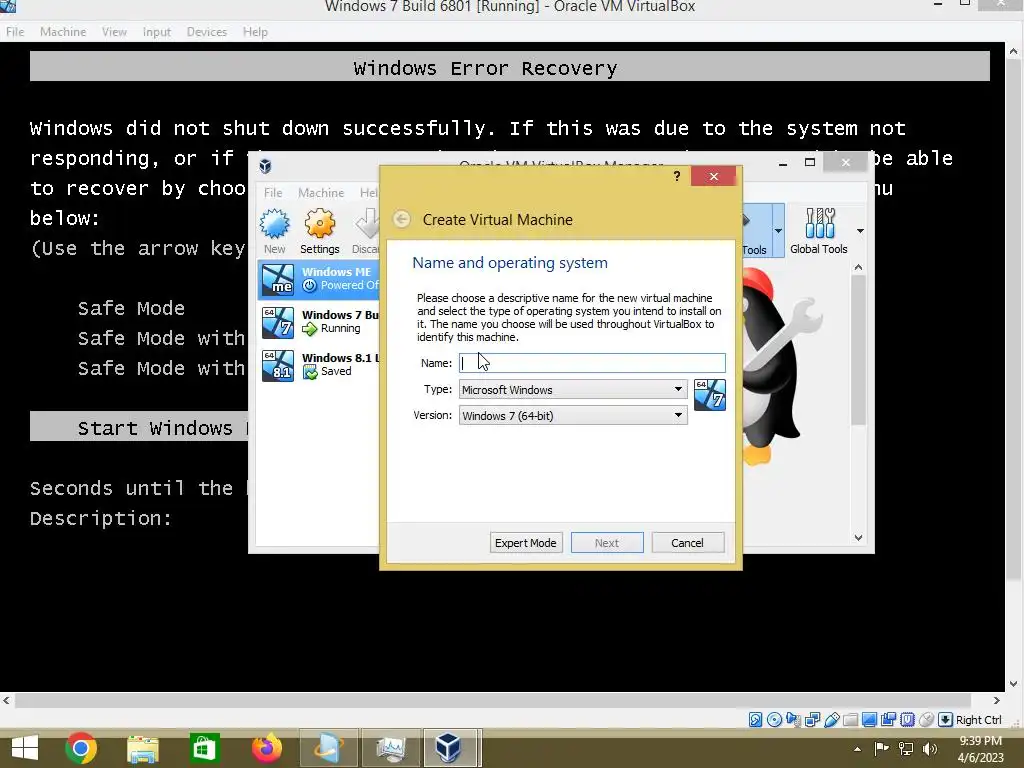Open Chrome from the taskbar
1024x768 pixels.
click(x=81, y=748)
